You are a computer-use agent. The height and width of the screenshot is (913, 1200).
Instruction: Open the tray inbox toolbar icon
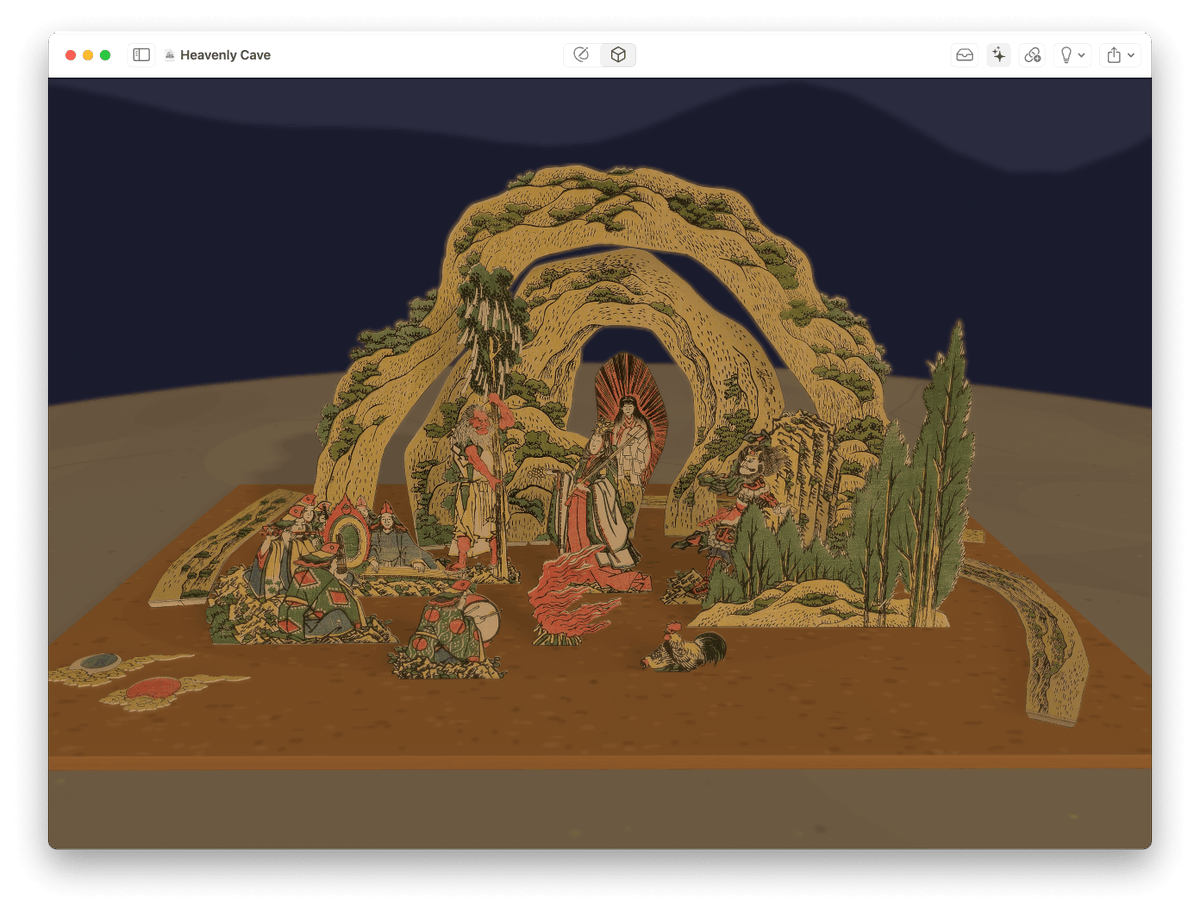click(964, 55)
